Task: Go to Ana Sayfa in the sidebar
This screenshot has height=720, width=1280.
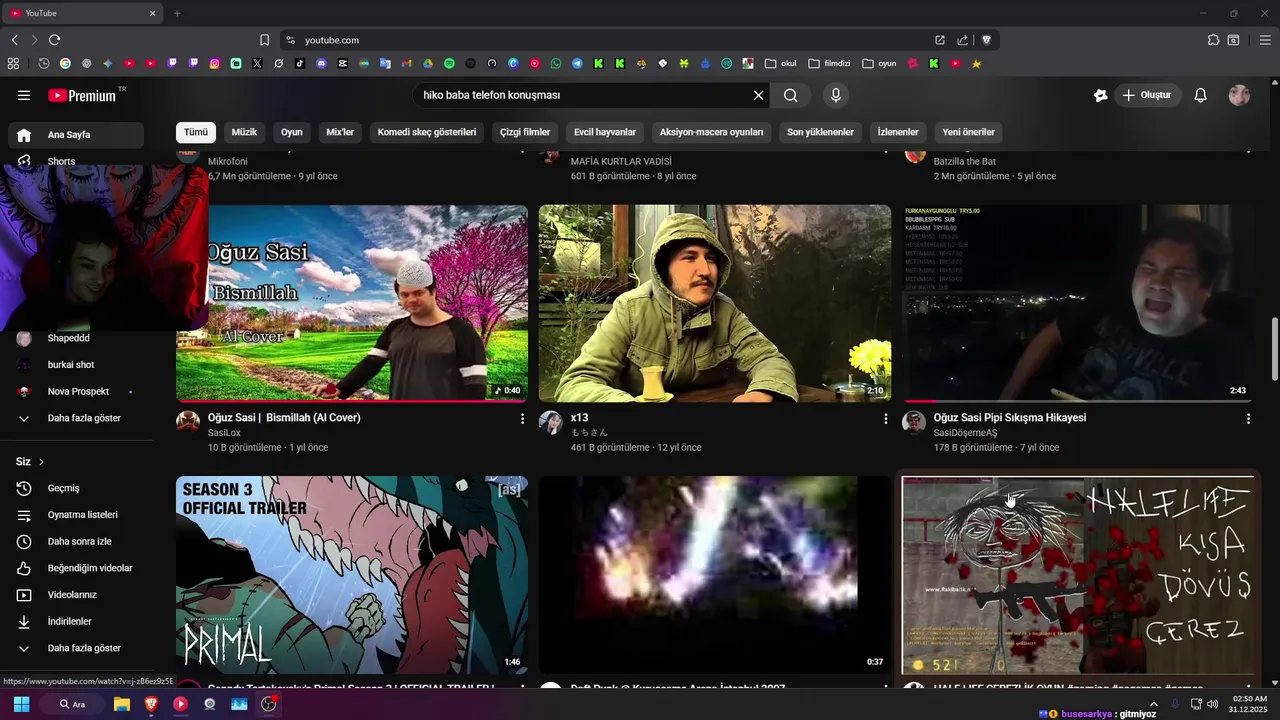Action: pyautogui.click(x=76, y=135)
